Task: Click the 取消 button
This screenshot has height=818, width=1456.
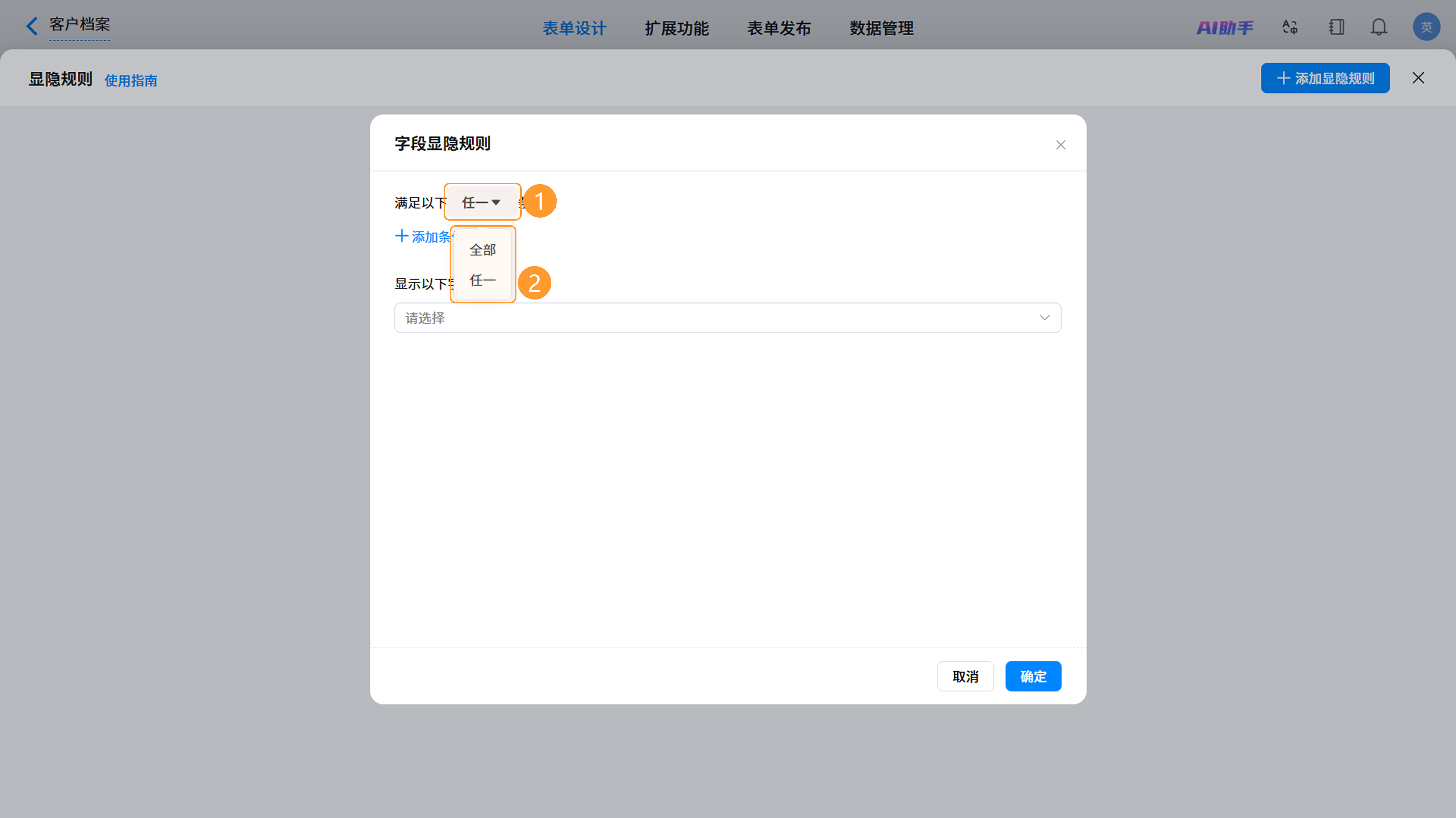Action: tap(965, 676)
